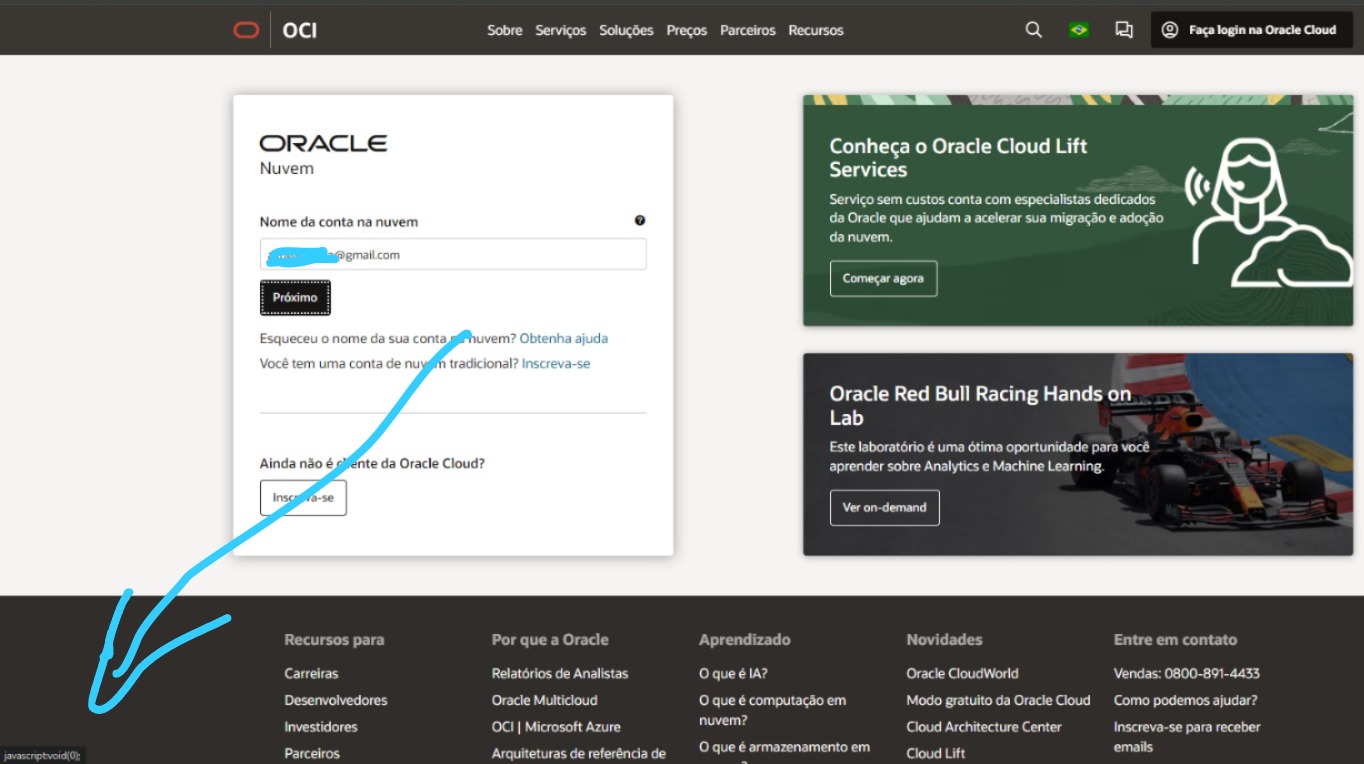Viewport: 1364px width, 764px height.
Task: Click the Por que a Oracle heading
Action: (550, 639)
